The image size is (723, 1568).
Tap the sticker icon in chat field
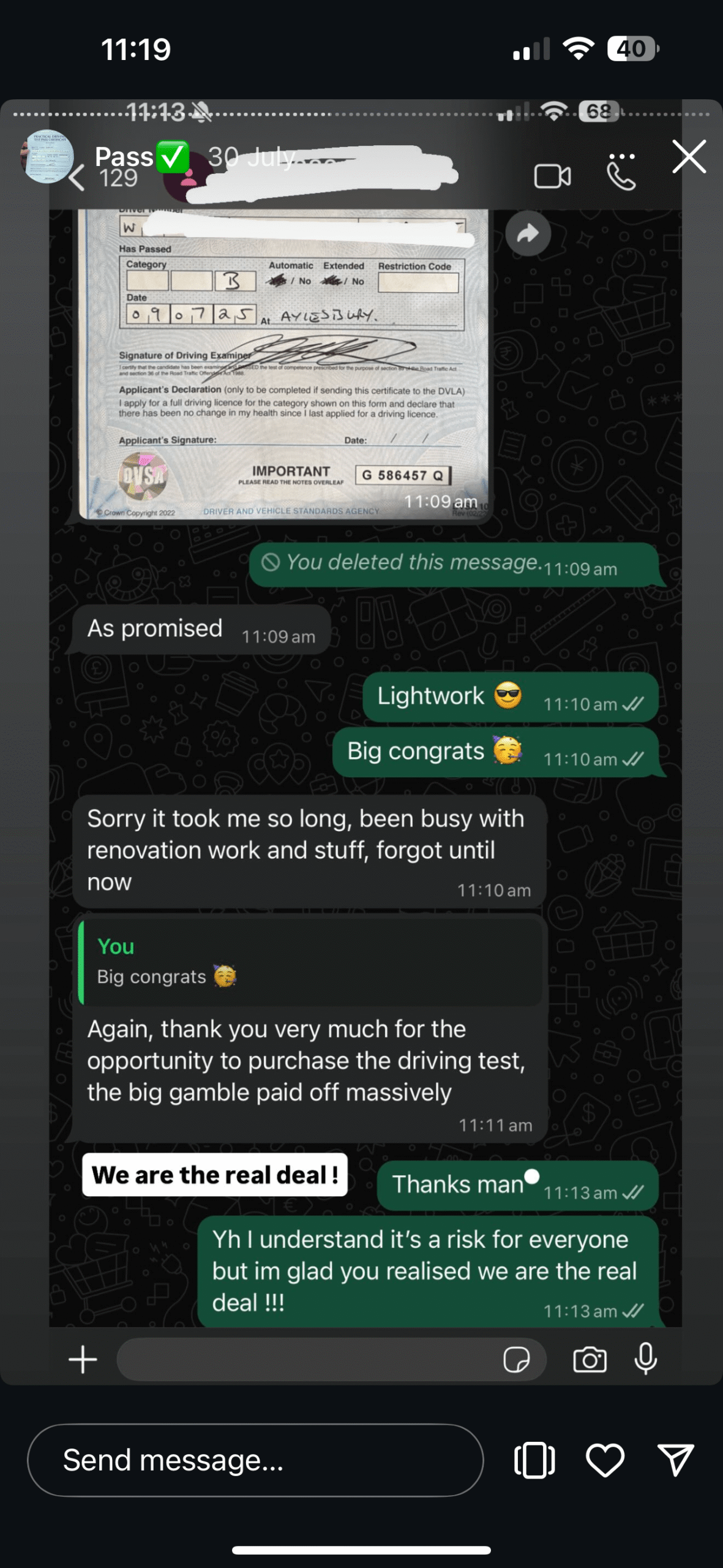[516, 1360]
